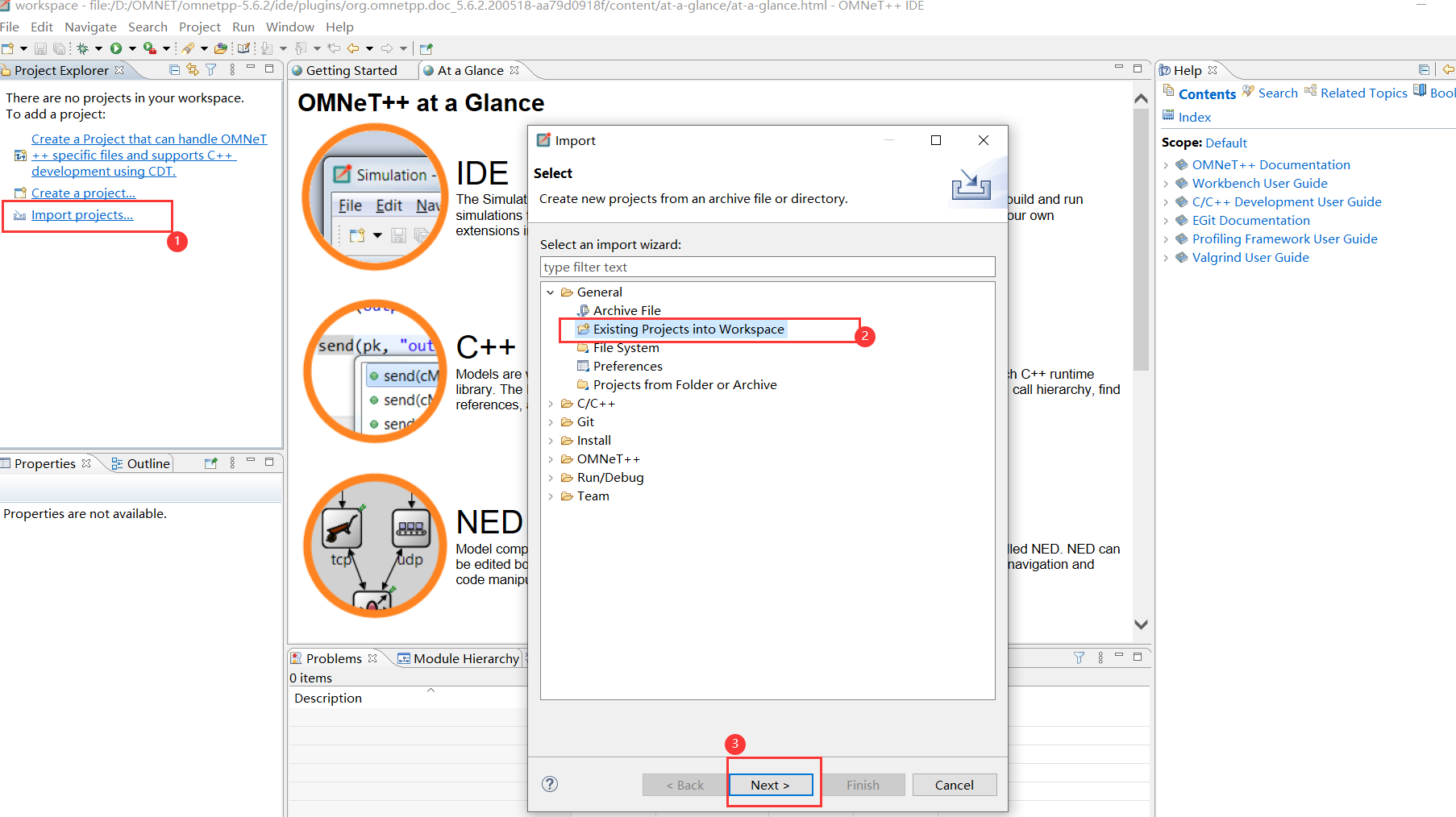Open the Search page in Help

click(1278, 93)
